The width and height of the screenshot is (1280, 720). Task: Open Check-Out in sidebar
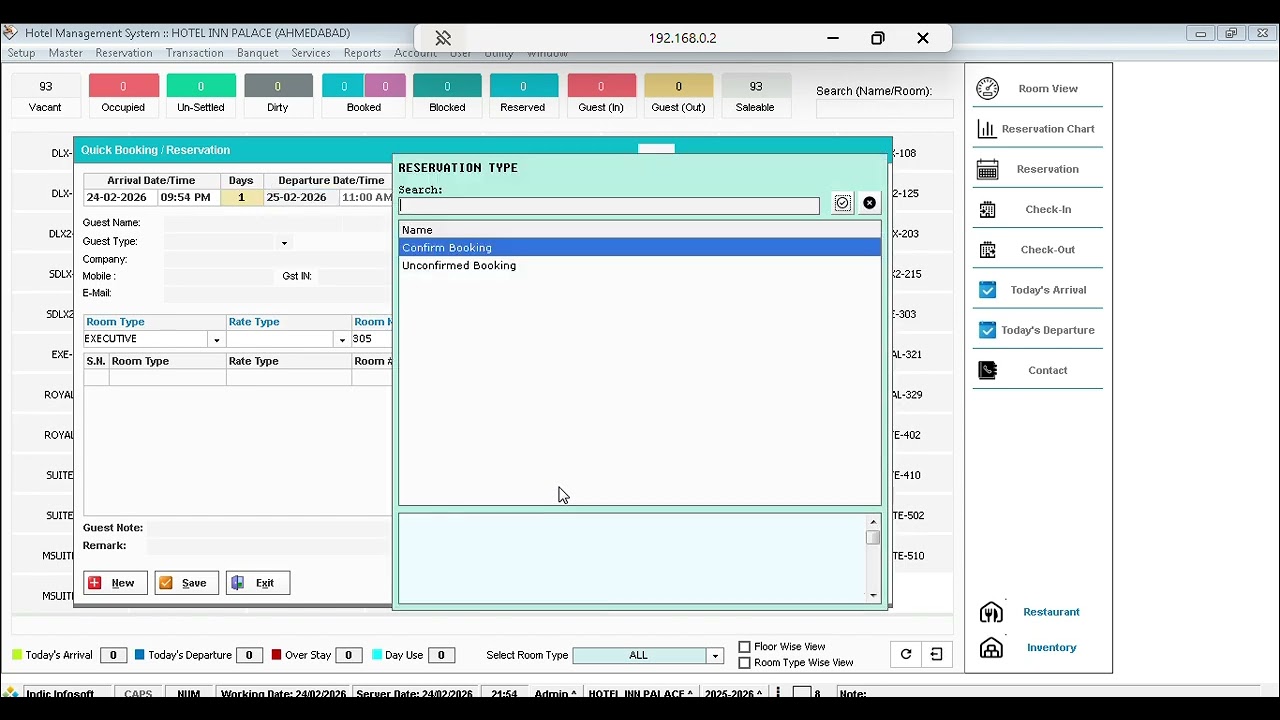[x=1038, y=249]
